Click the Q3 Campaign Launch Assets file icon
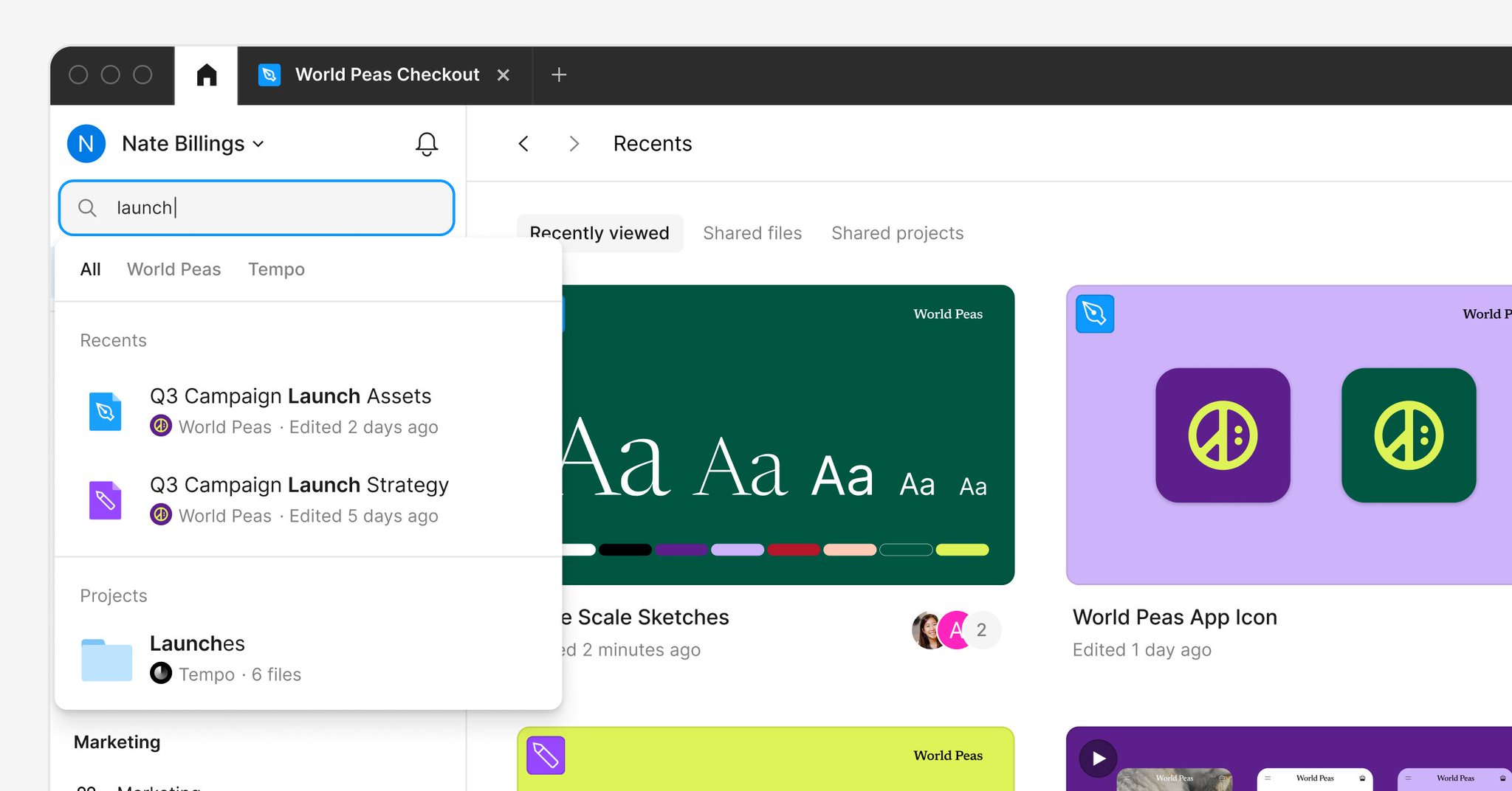The height and width of the screenshot is (791, 1512). click(106, 411)
